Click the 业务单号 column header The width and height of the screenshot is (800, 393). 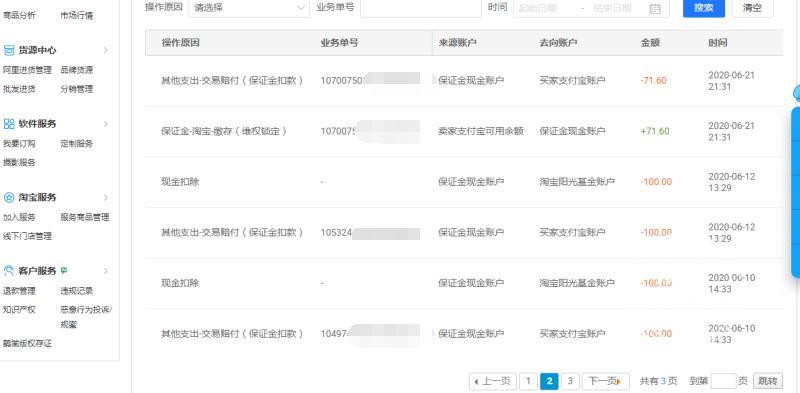point(339,43)
